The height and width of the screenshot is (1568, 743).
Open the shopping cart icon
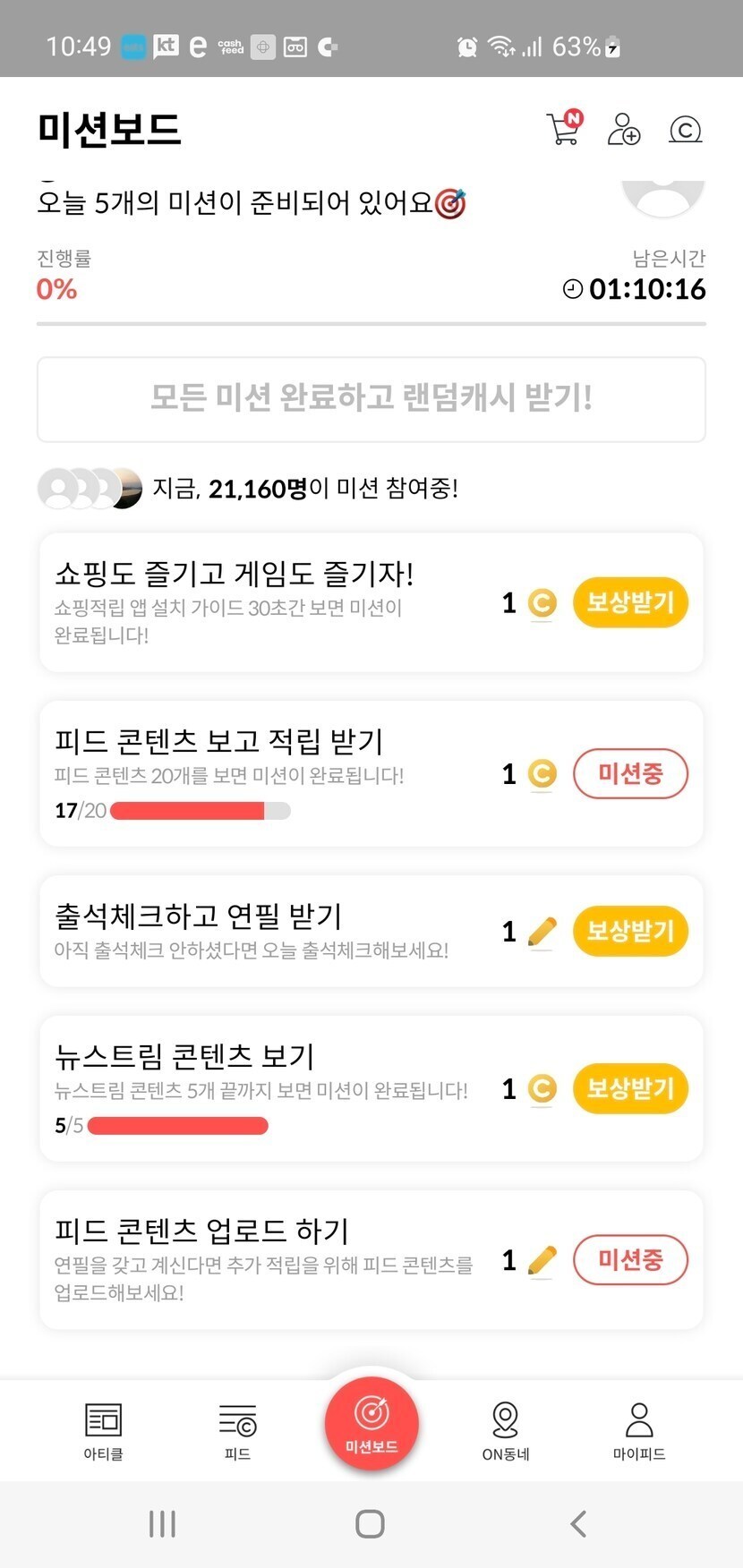pos(563,129)
